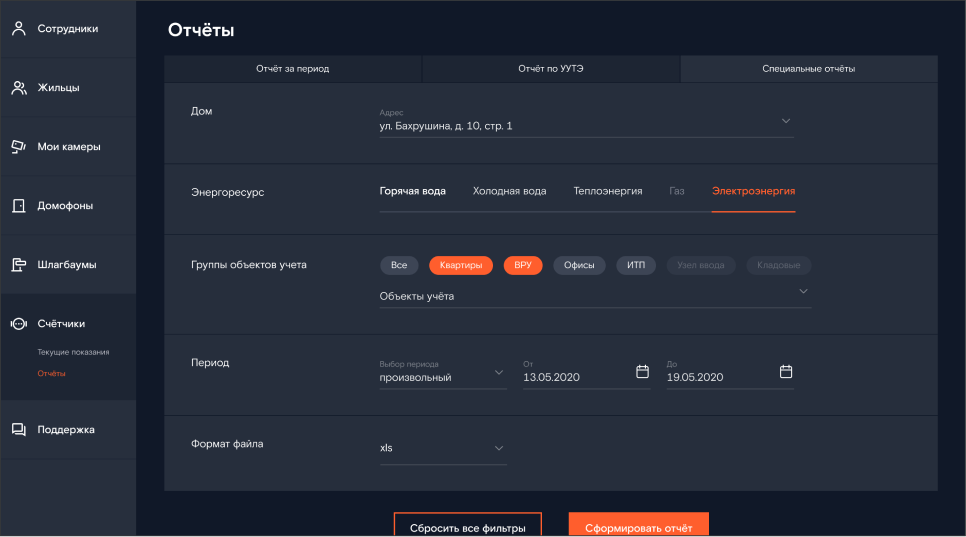The width and height of the screenshot is (966, 537).
Task: Open the Шлагбаумы section
Action: (68, 265)
